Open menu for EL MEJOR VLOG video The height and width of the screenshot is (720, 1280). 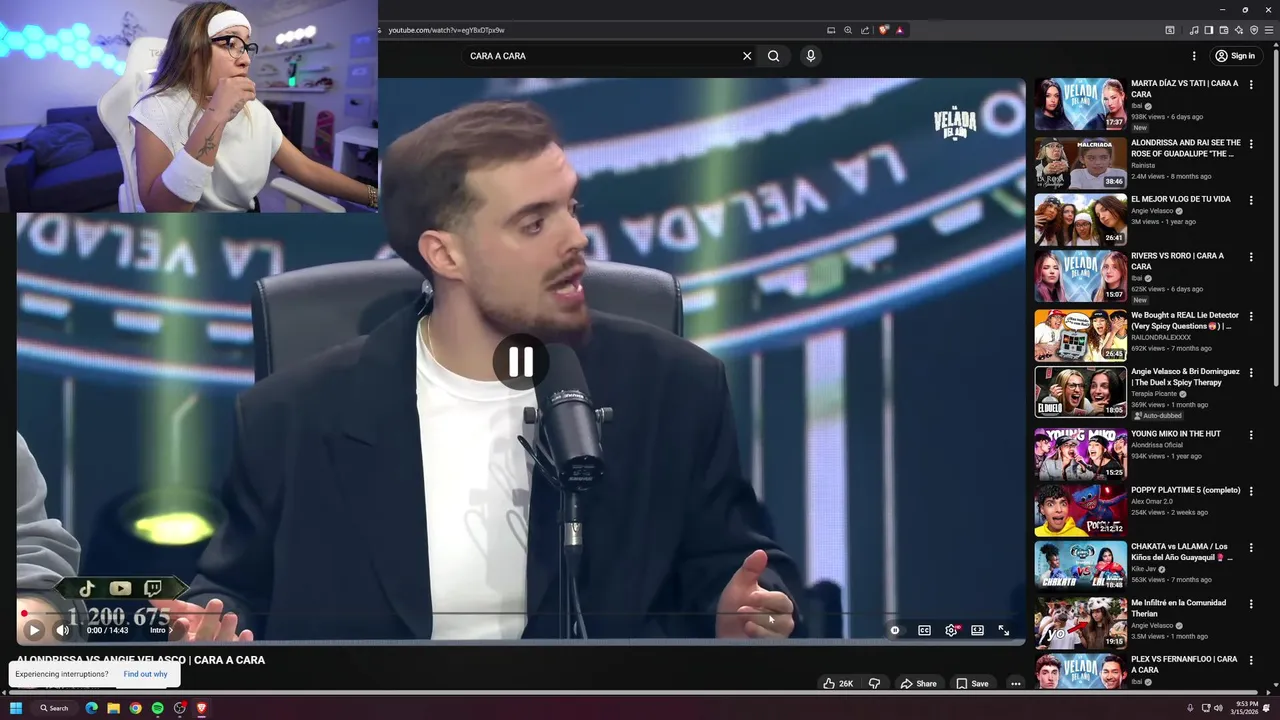pos(1250,200)
